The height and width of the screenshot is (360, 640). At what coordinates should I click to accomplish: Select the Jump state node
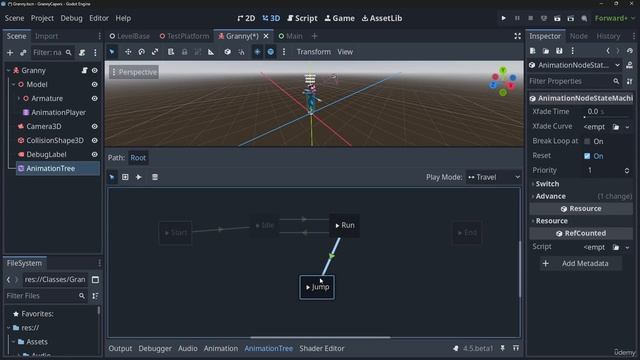(317, 287)
